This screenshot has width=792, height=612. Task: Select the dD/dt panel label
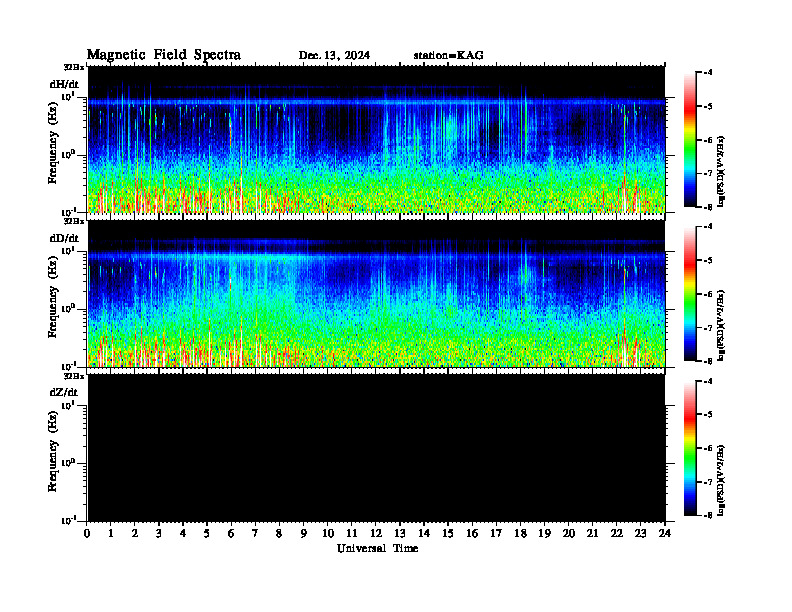[64, 238]
